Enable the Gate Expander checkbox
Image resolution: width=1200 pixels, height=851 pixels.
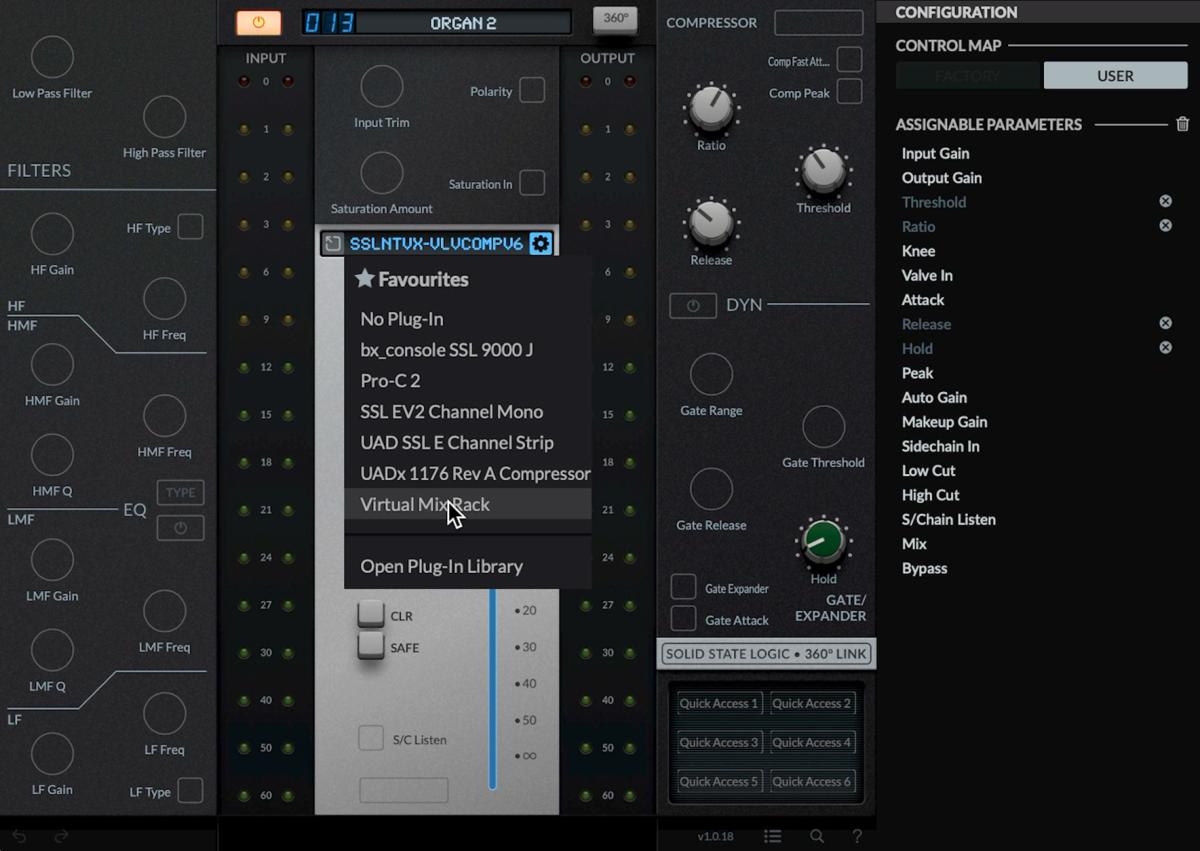(684, 587)
